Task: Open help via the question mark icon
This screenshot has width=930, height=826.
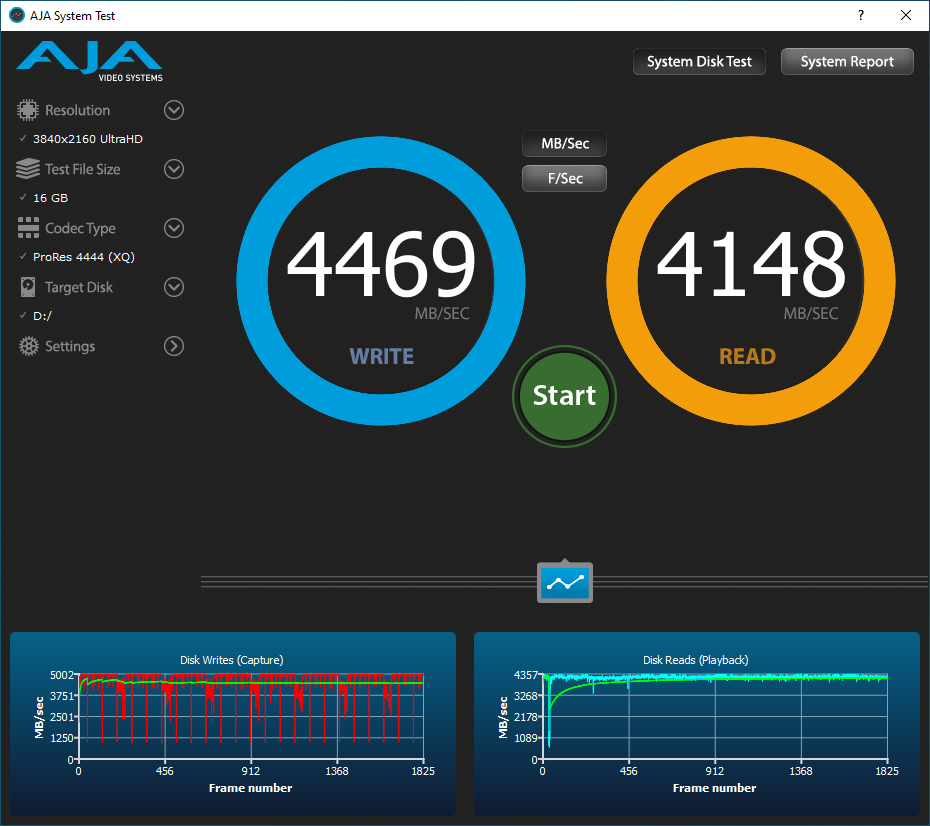Action: point(859,15)
